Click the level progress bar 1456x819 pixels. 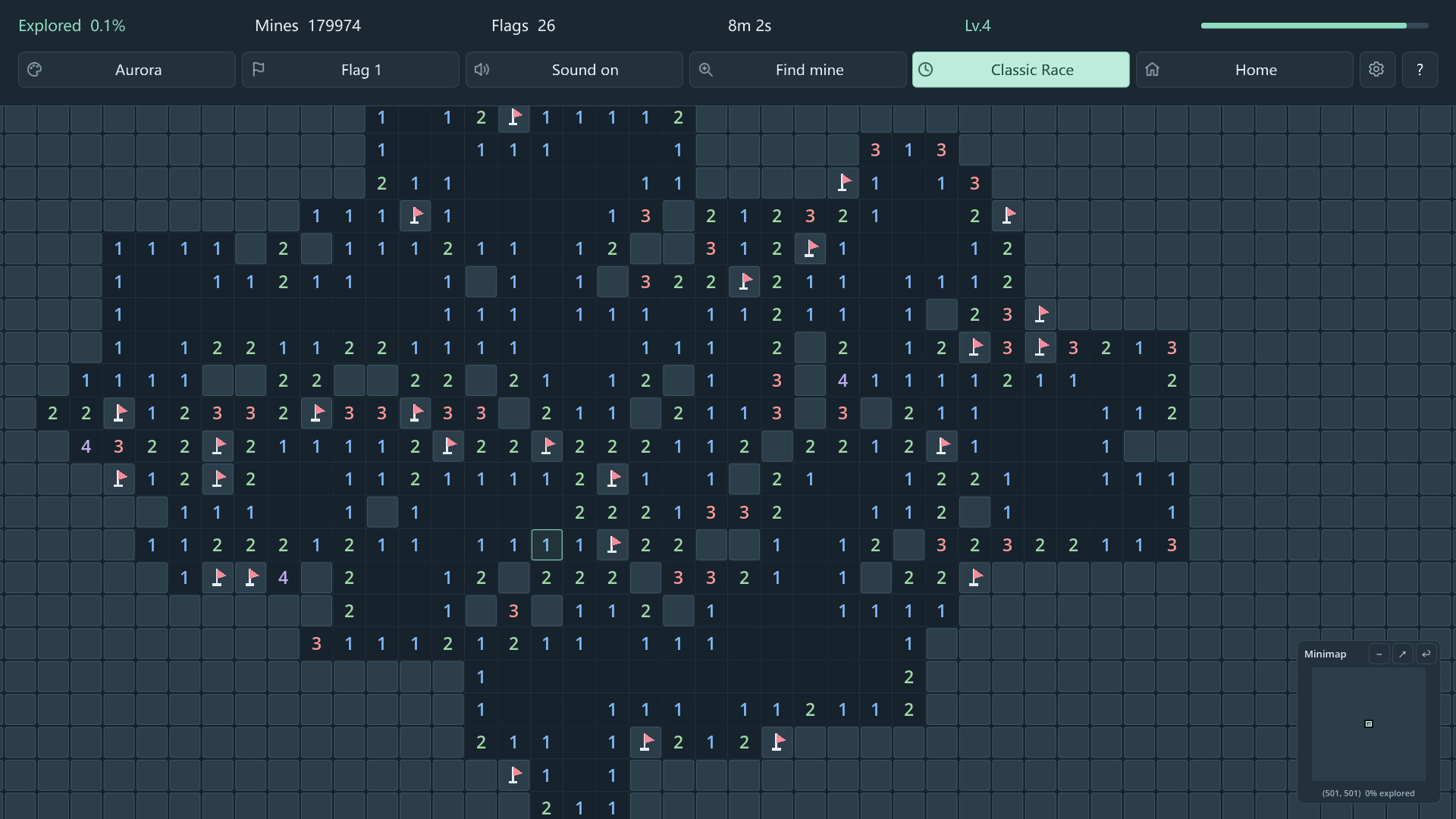pyautogui.click(x=1315, y=26)
